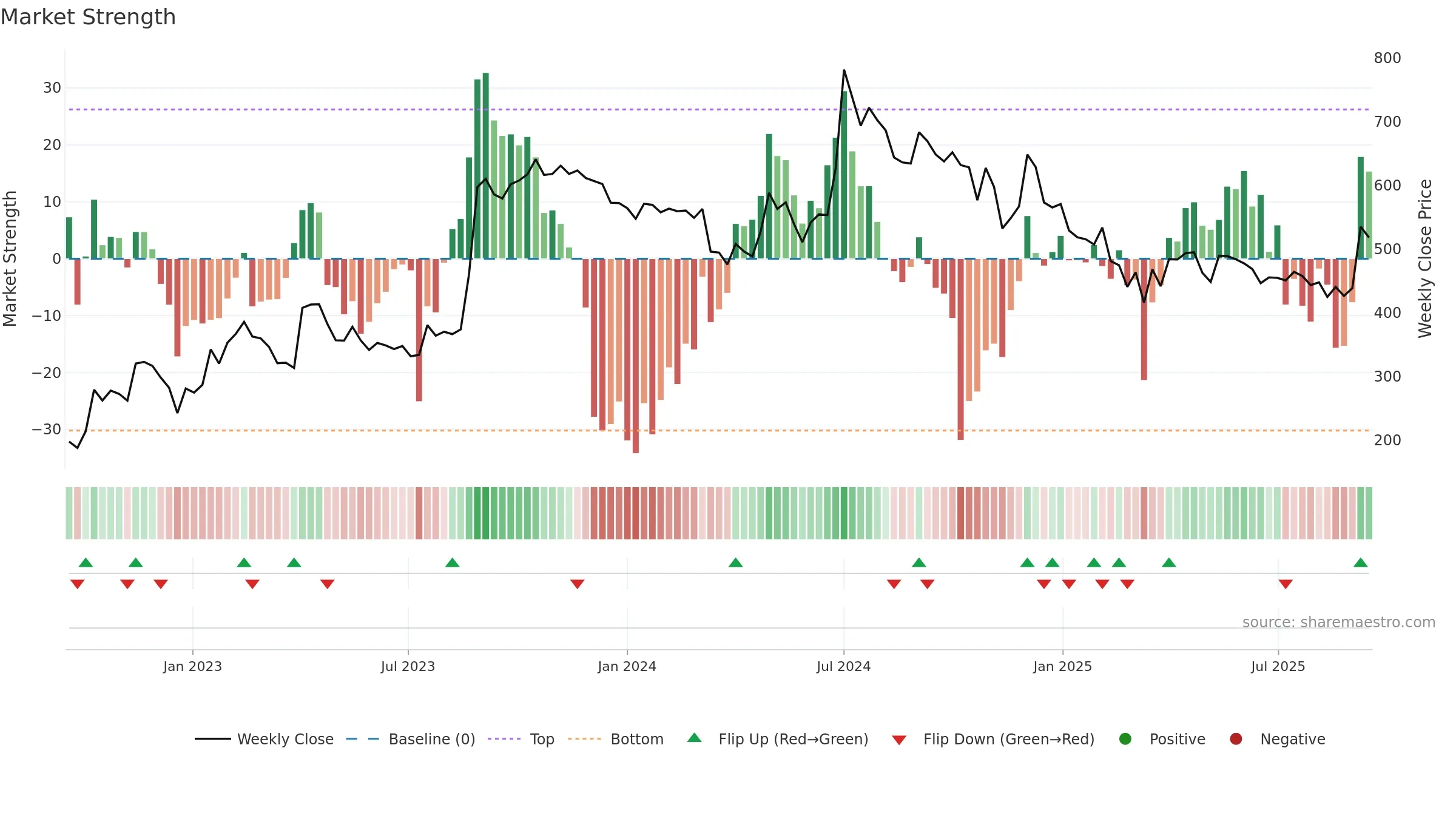This screenshot has height=819, width=1456.
Task: Click the 300 tick on the price axis
Action: (1387, 376)
